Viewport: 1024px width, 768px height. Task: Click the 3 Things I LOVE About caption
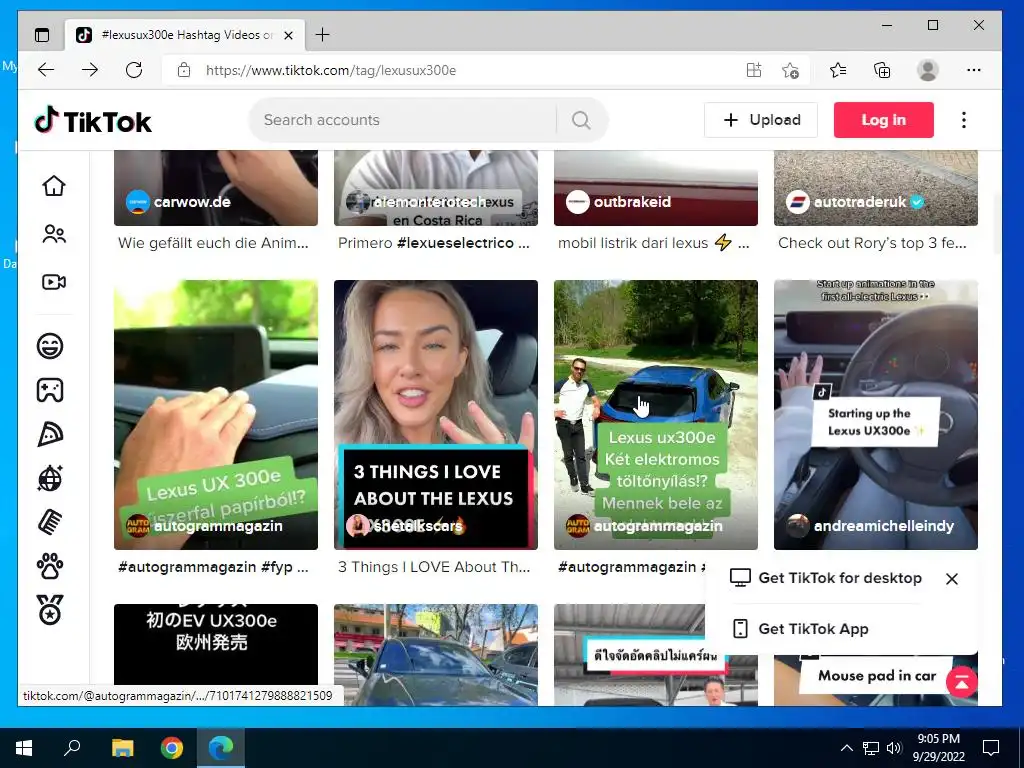coord(434,567)
